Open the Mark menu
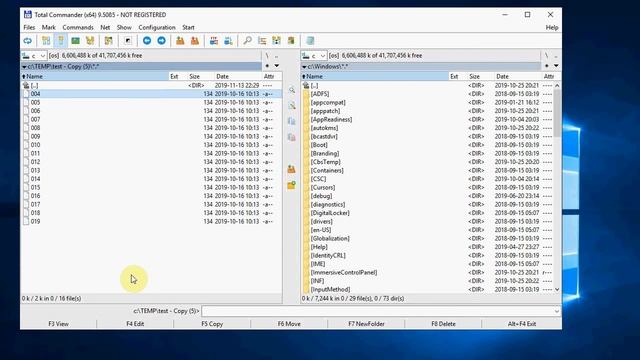This screenshot has height=360, width=640. tap(49, 27)
